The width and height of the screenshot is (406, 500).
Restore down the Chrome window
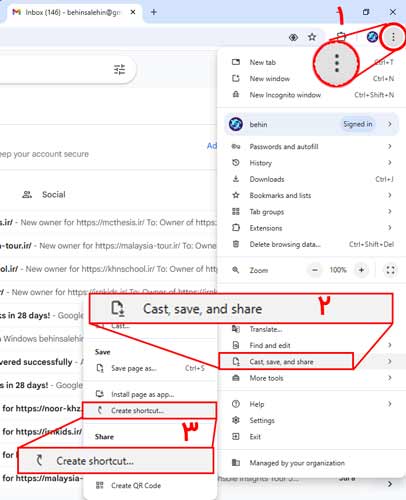(366, 12)
